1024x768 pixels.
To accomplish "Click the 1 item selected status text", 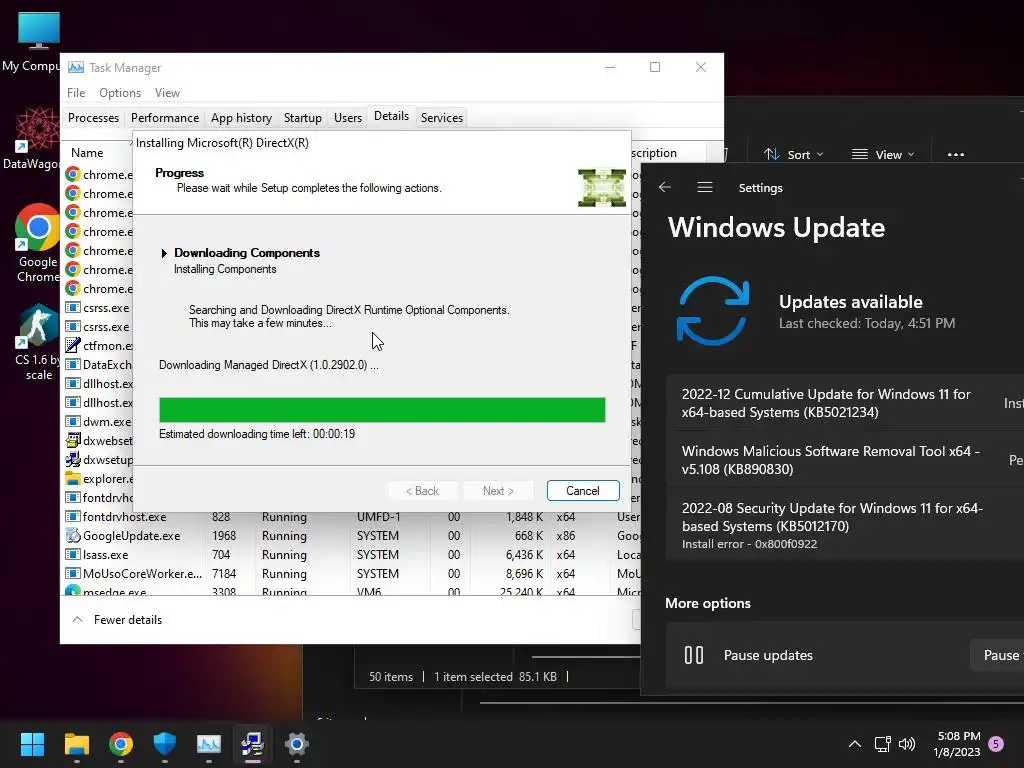I will coord(472,677).
